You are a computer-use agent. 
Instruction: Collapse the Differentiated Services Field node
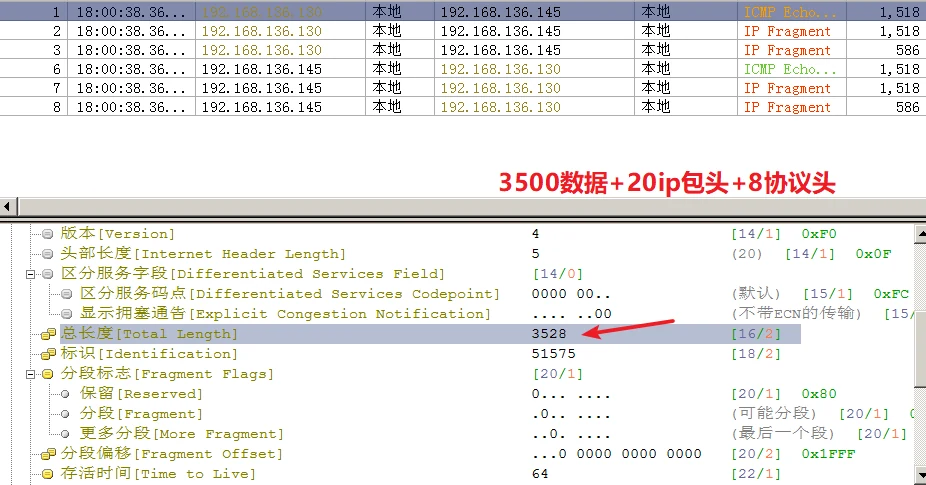click(x=30, y=274)
